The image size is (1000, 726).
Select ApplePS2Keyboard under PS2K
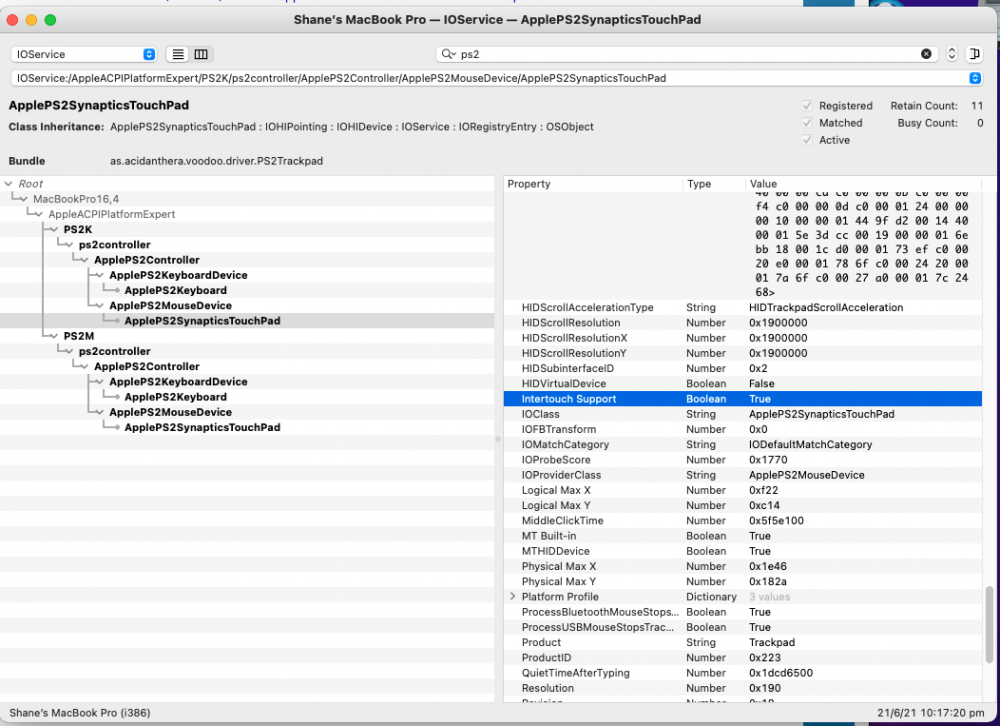175,290
